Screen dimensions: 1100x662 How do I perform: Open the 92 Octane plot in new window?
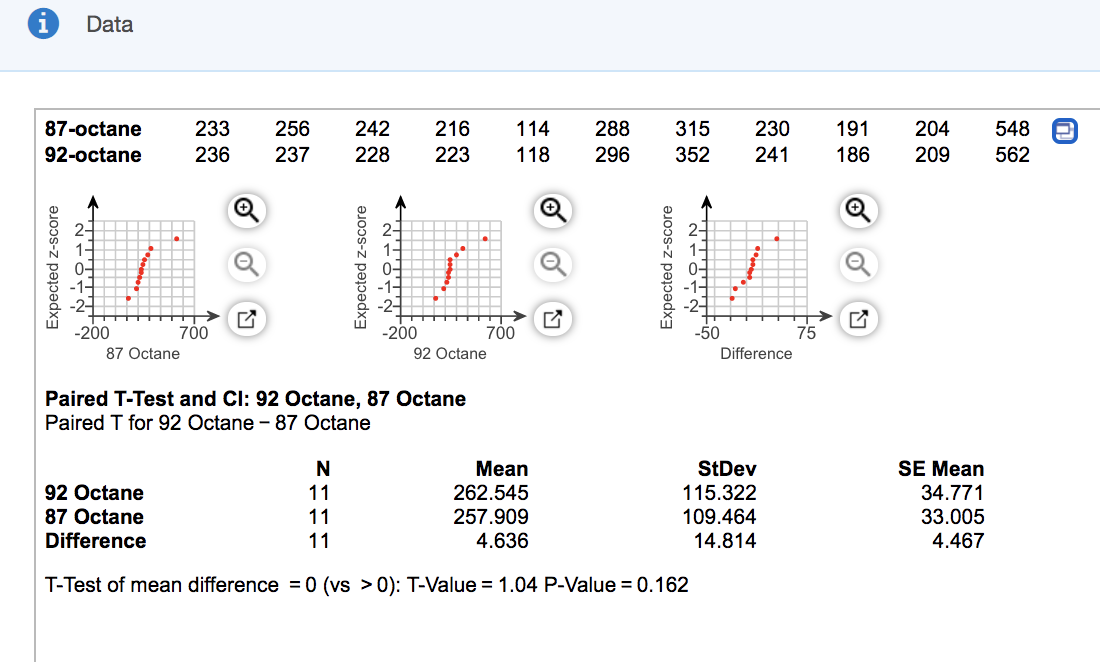pyautogui.click(x=553, y=319)
